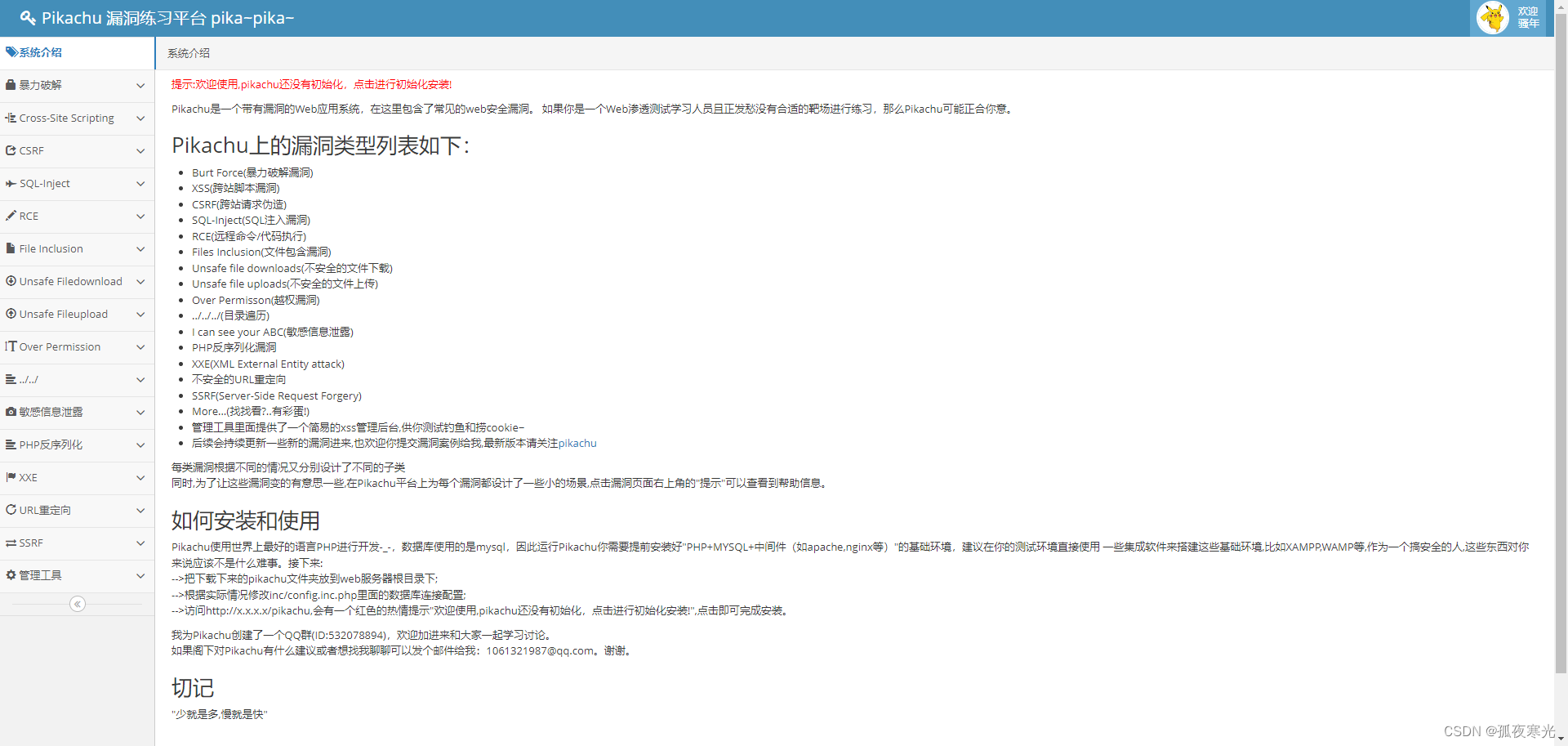Open the 系统介绍 tab
The height and width of the screenshot is (746, 1568).
pos(189,52)
